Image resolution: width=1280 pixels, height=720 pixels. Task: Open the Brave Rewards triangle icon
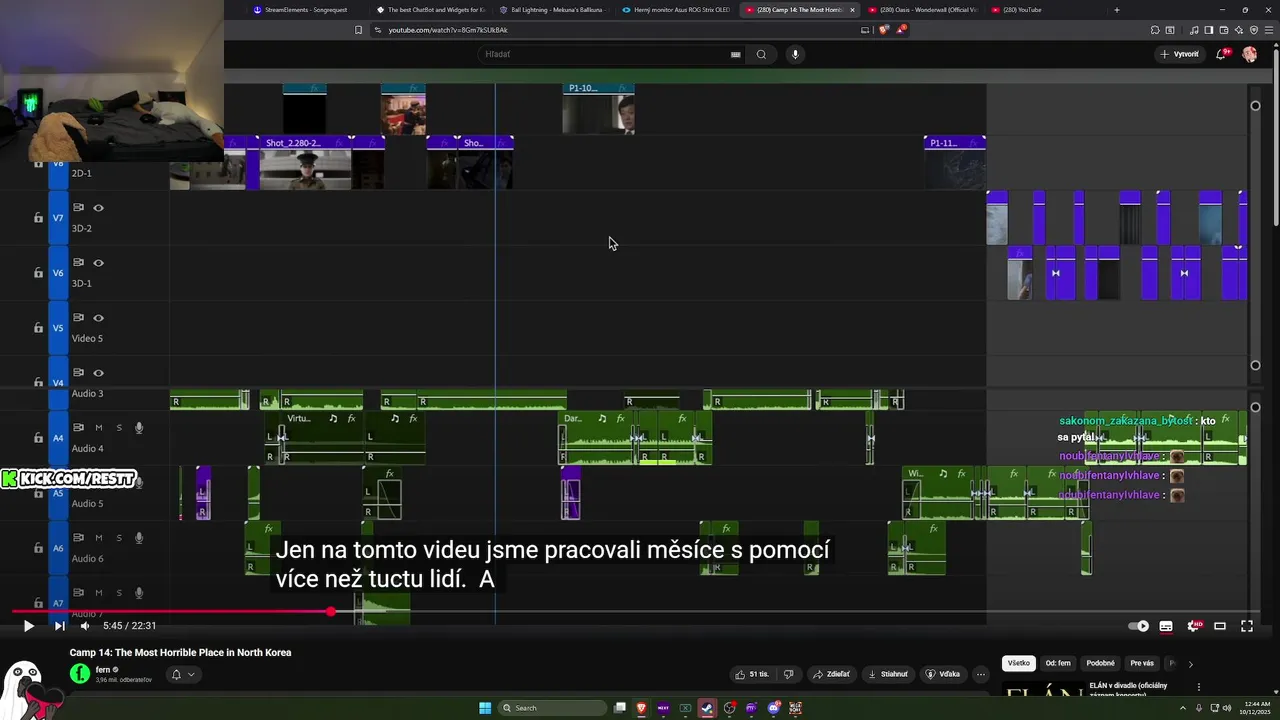[900, 30]
